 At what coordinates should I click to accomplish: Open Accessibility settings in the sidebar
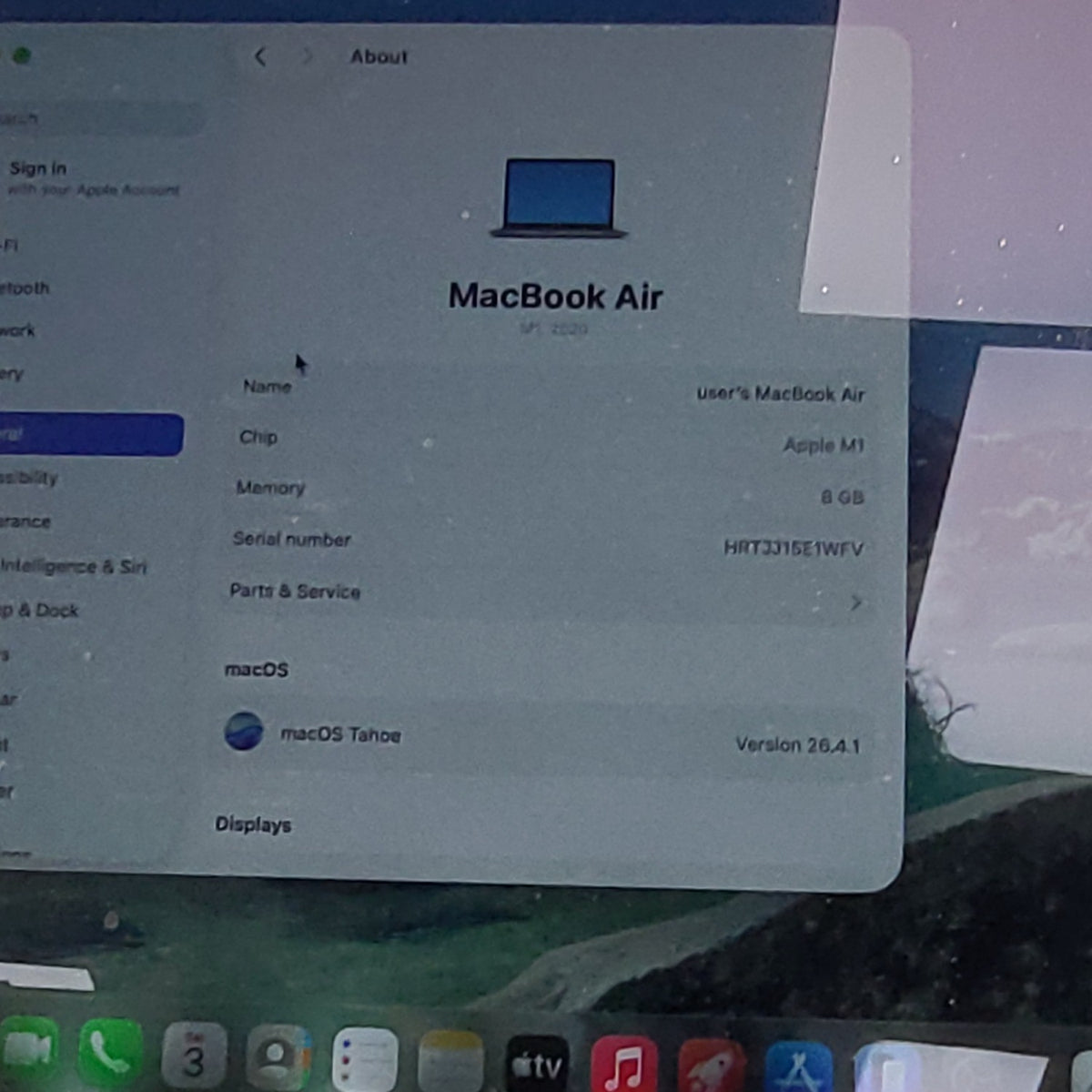tap(28, 478)
